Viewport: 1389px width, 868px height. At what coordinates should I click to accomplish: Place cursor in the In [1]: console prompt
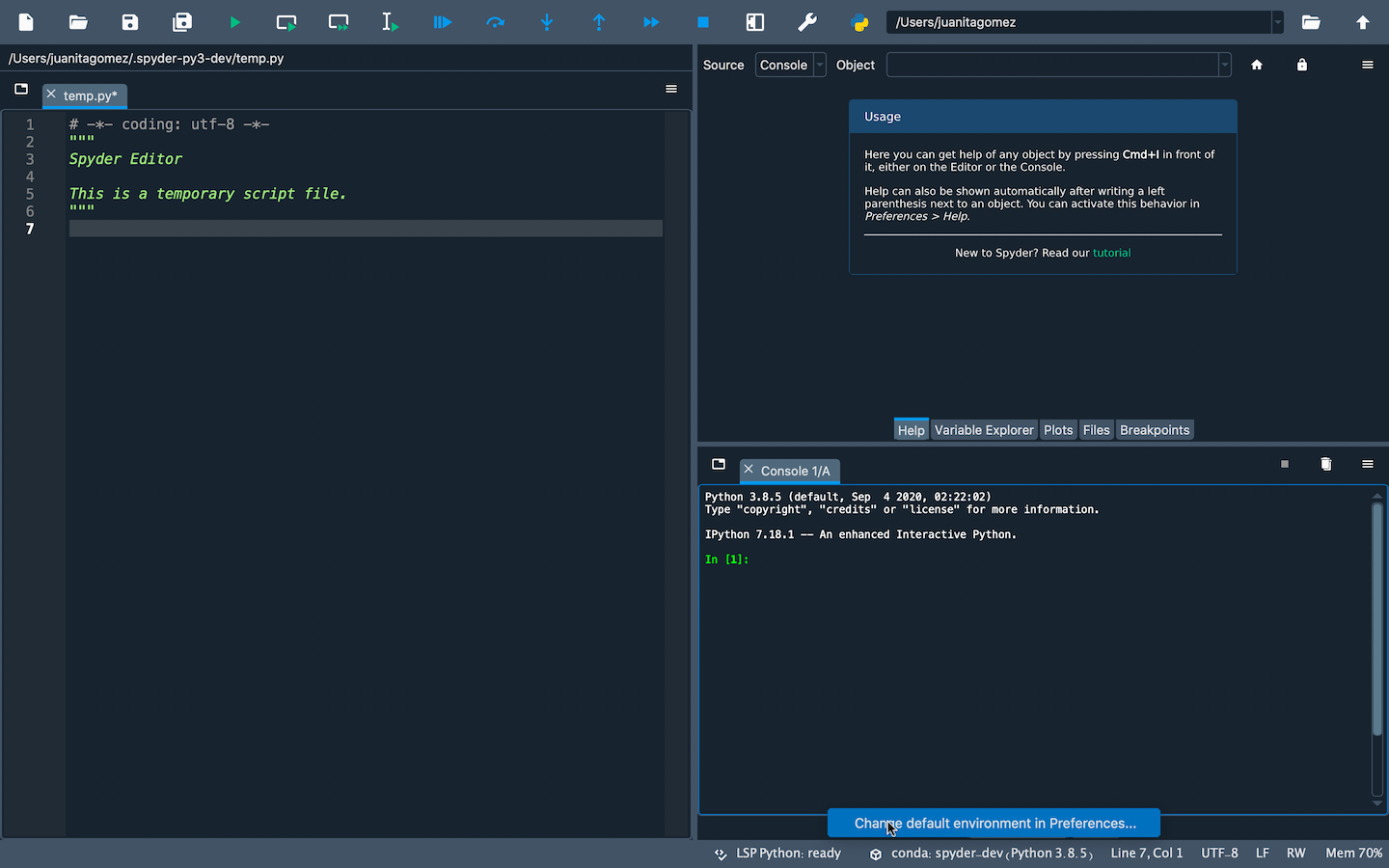727,559
